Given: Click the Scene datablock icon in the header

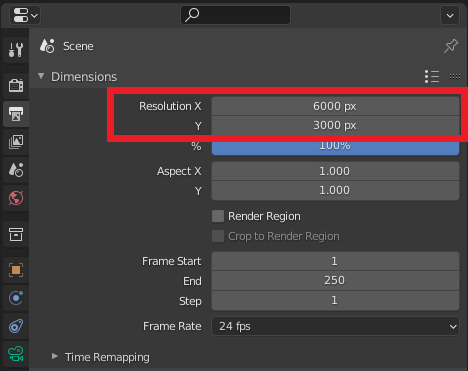Looking at the screenshot, I should [x=47, y=46].
